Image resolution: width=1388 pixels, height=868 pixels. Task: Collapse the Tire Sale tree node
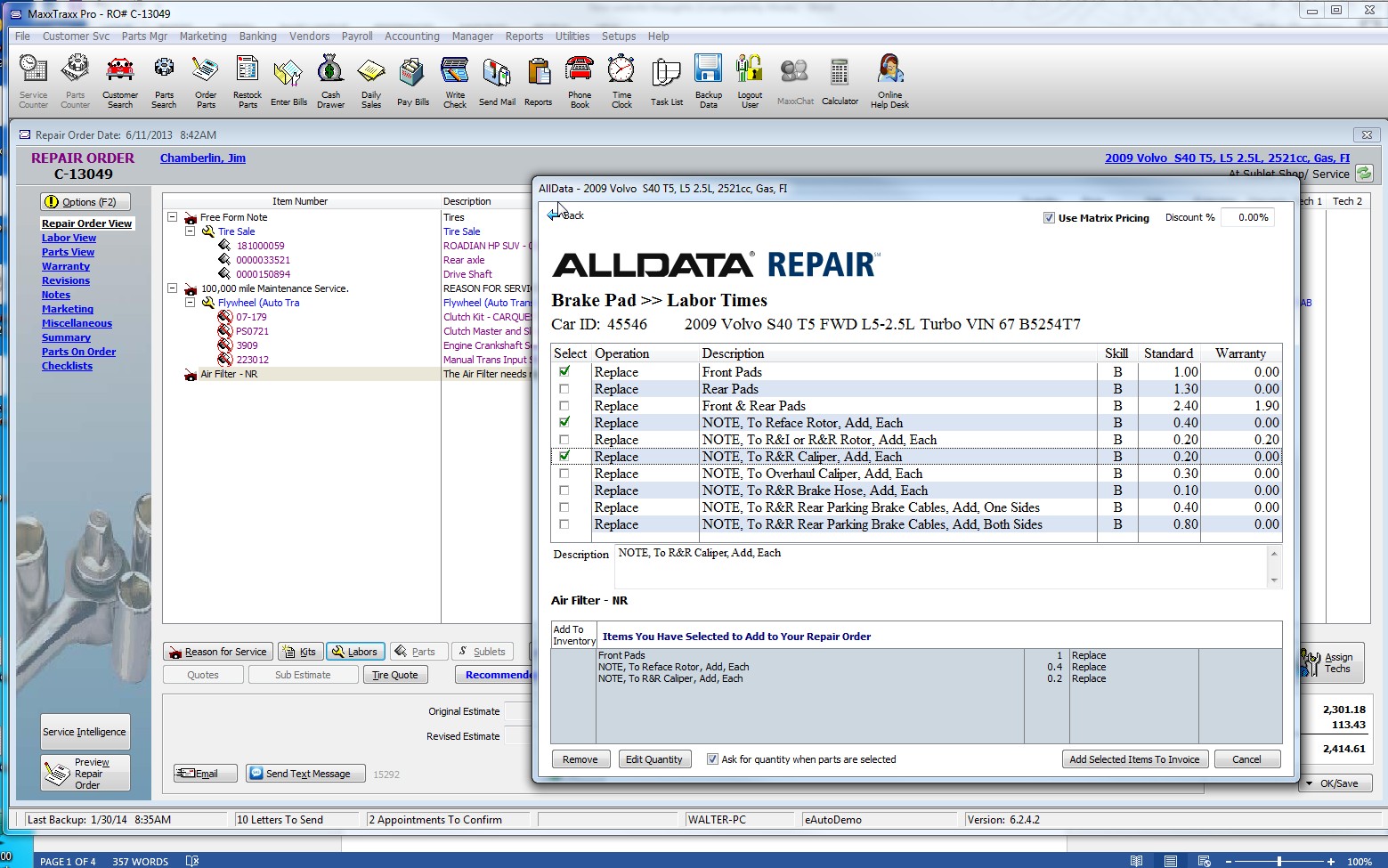pos(191,231)
